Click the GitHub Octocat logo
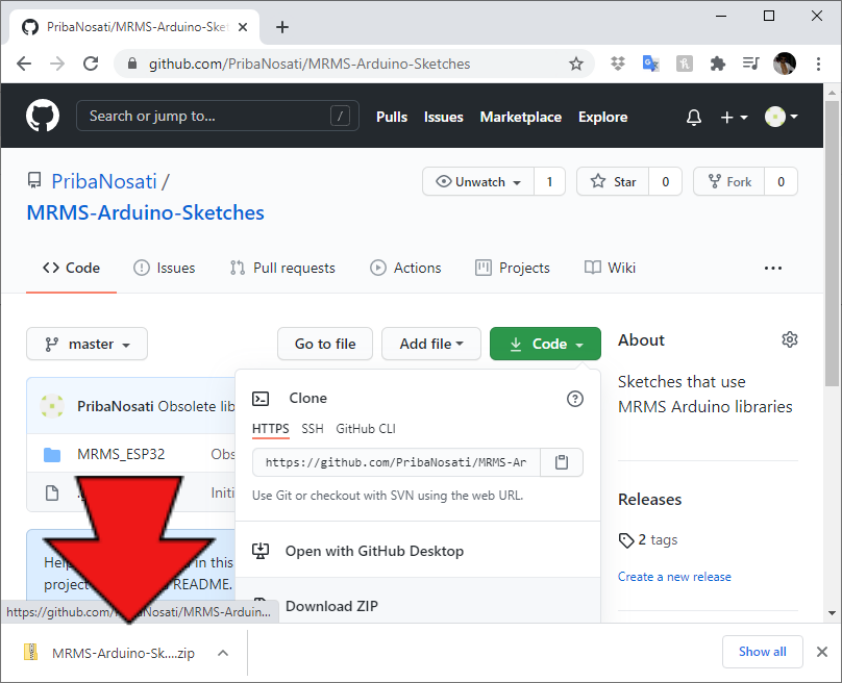Screen dimensions: 842x683 coord(43,116)
